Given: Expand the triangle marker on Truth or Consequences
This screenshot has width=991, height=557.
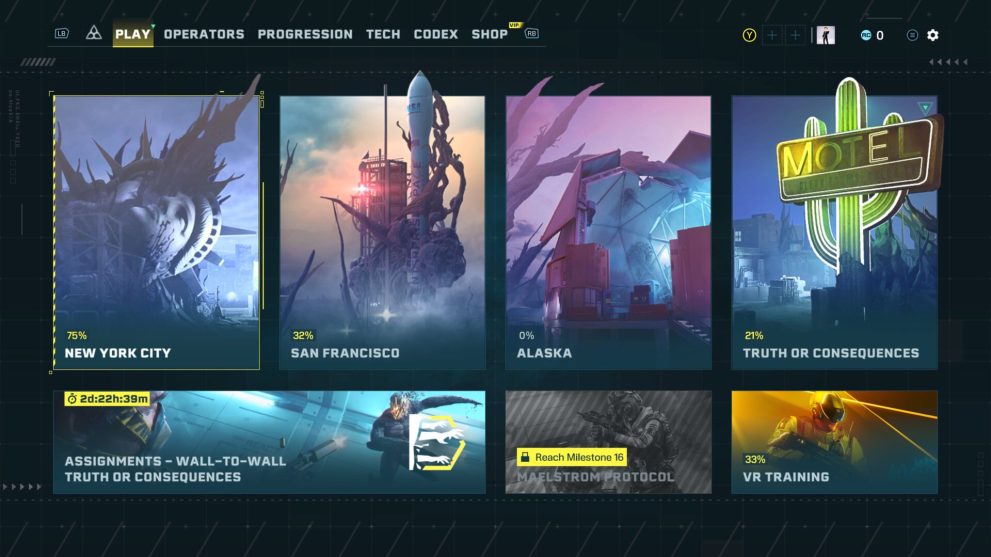Looking at the screenshot, I should (x=925, y=108).
